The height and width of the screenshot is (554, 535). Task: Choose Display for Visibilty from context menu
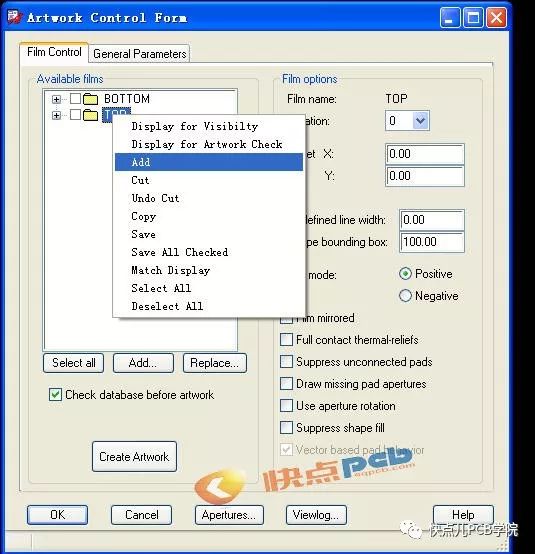(209, 126)
